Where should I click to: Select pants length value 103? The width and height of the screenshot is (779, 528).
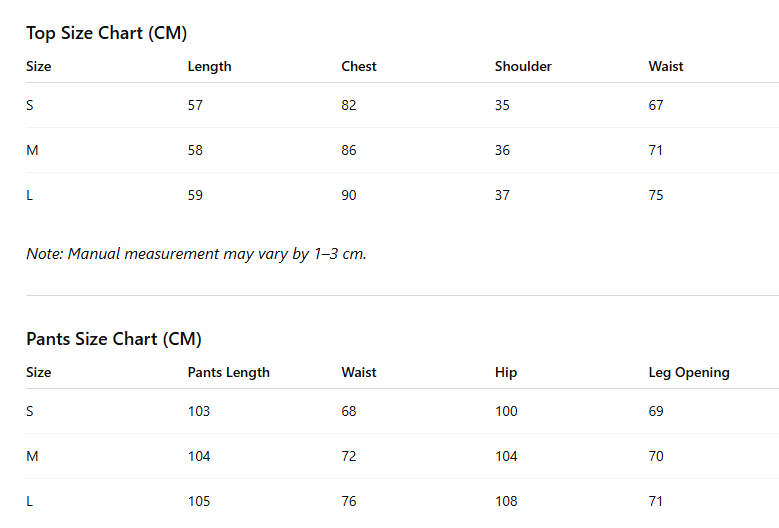[x=199, y=411]
